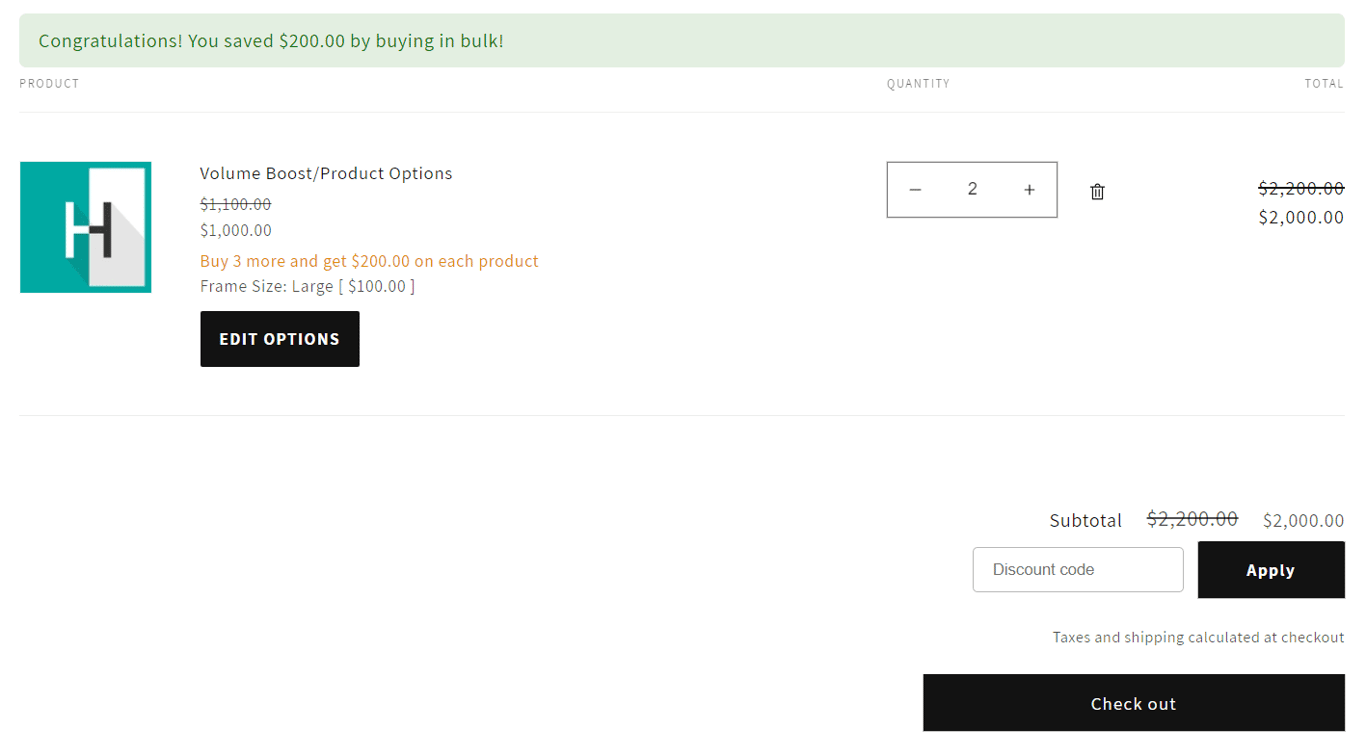Click the green bulk savings congratulations banner
This screenshot has height=756, width=1366.
pos(682,41)
